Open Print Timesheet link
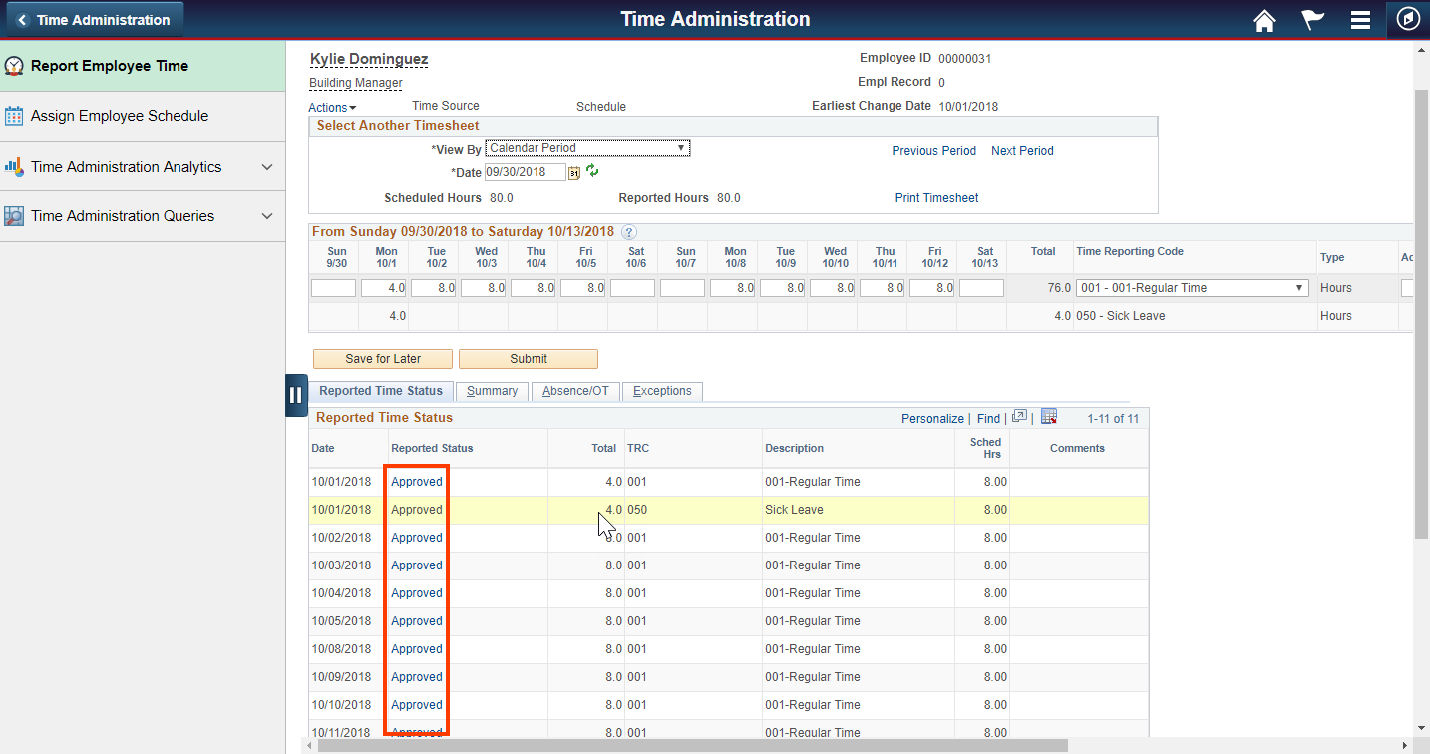This screenshot has height=754, width=1430. point(935,198)
